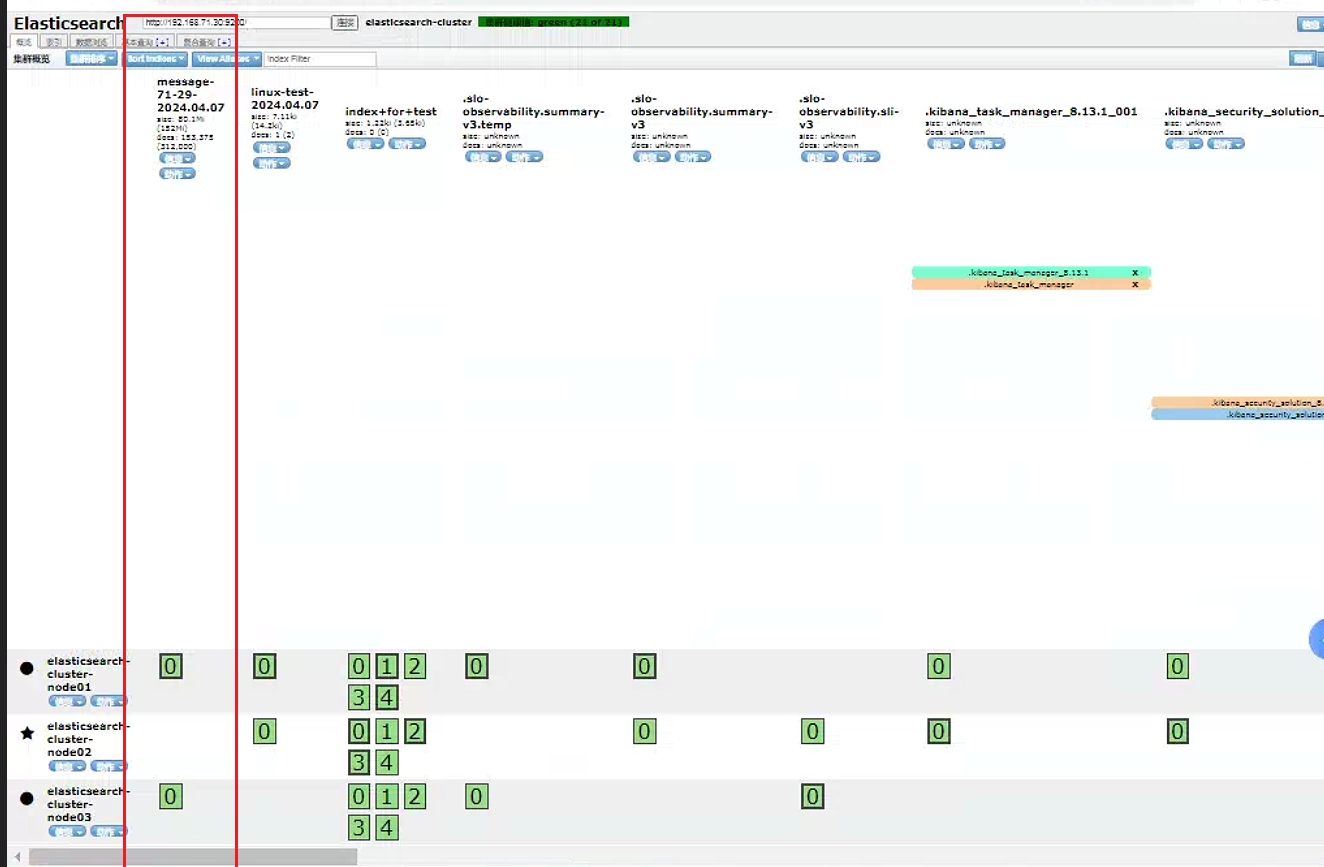Open 信息 info dropdown for .kibana_security_solution index

1184,144
